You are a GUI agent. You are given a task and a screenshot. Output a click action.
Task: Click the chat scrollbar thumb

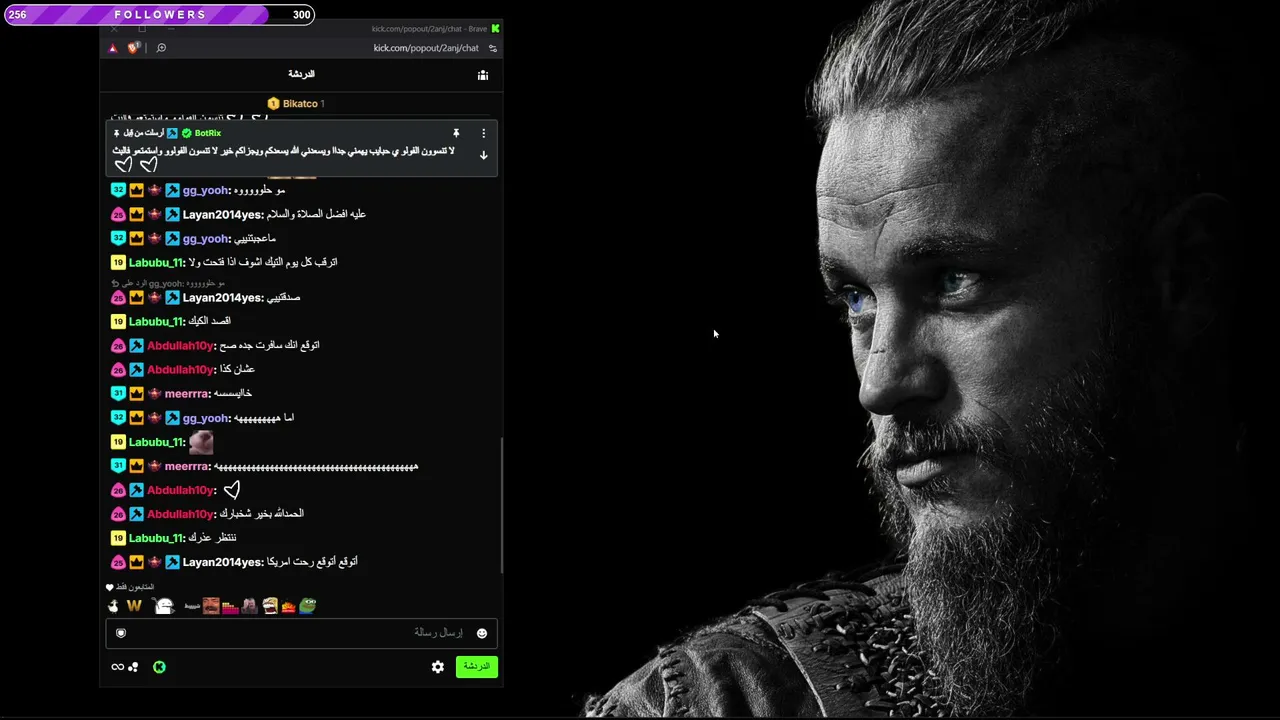[501, 505]
